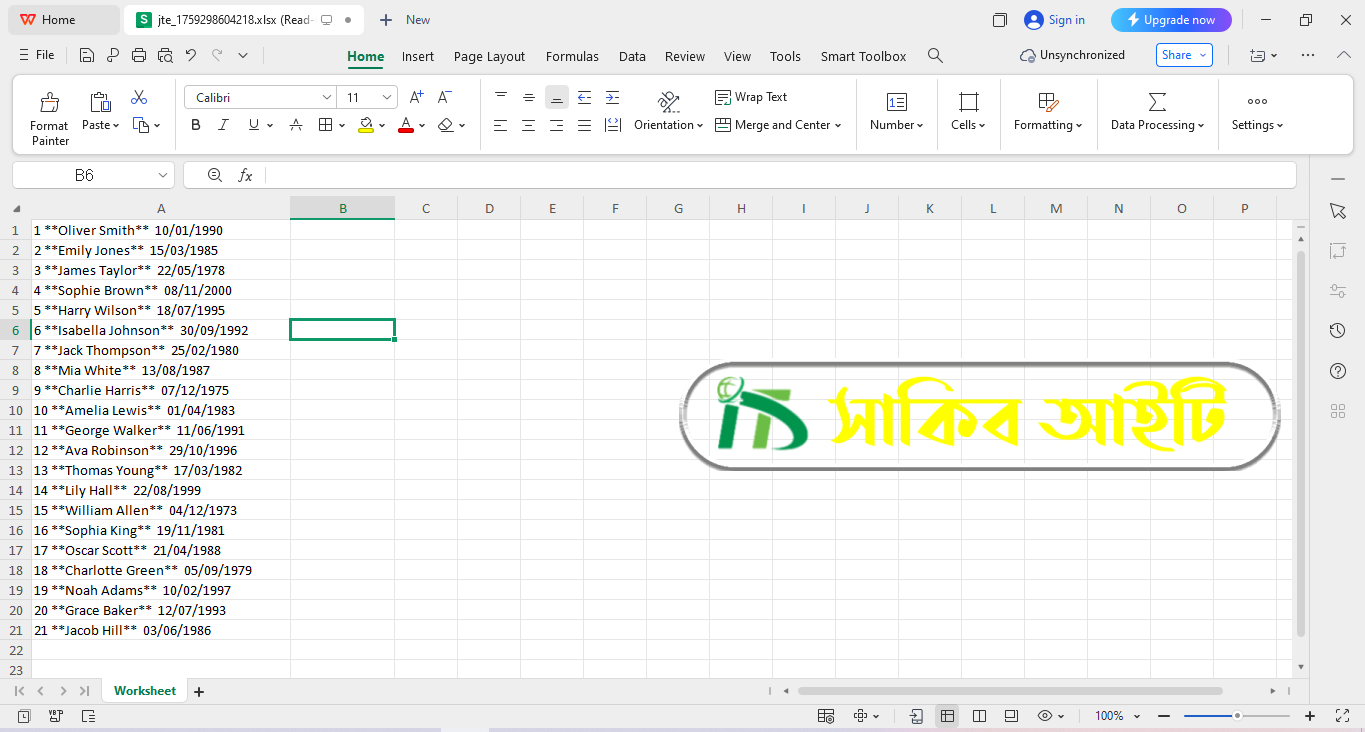The image size is (1365, 732).
Task: Click the Save icon in quick access bar
Action: point(87,56)
